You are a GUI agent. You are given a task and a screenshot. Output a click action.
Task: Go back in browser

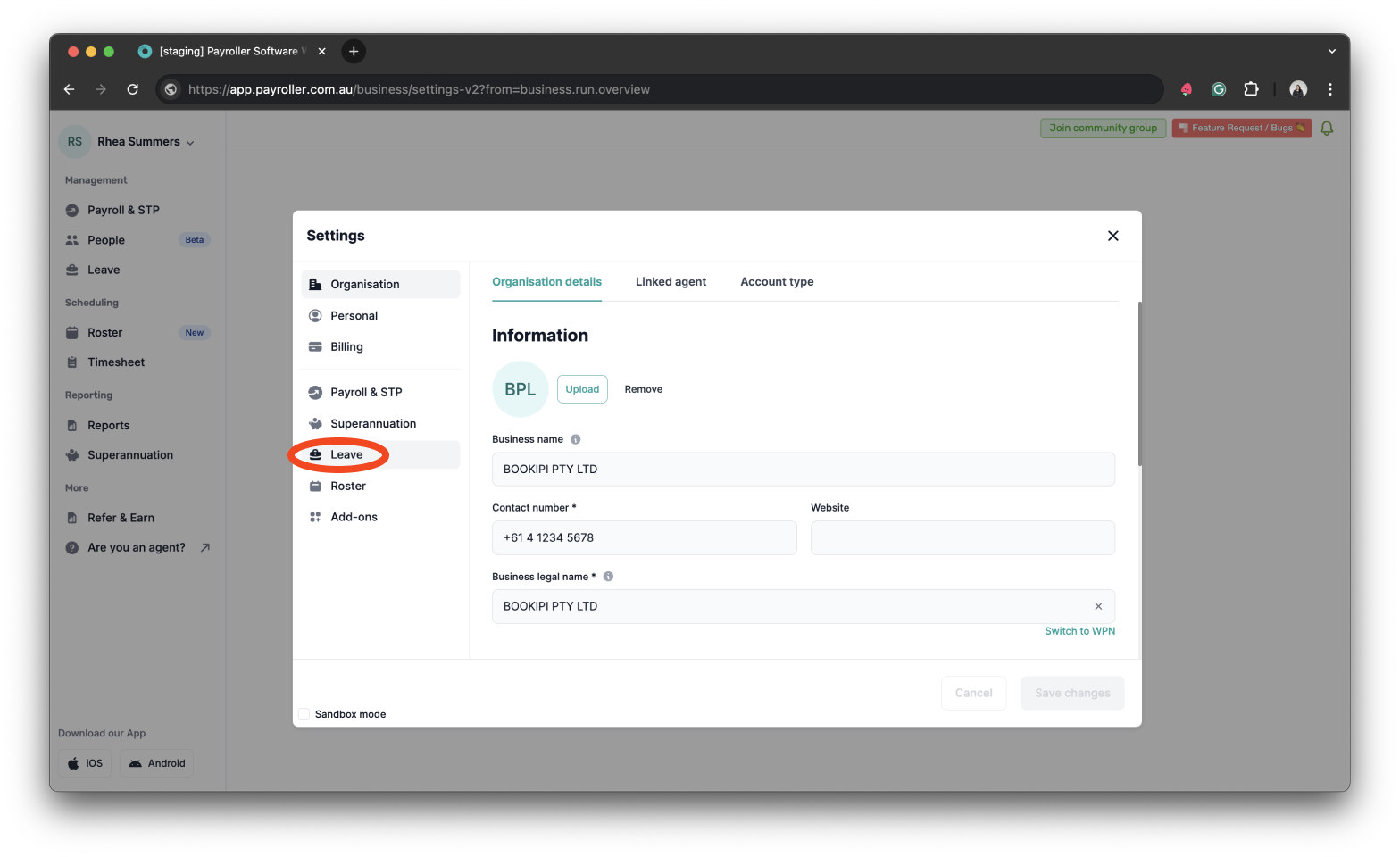pos(70,89)
